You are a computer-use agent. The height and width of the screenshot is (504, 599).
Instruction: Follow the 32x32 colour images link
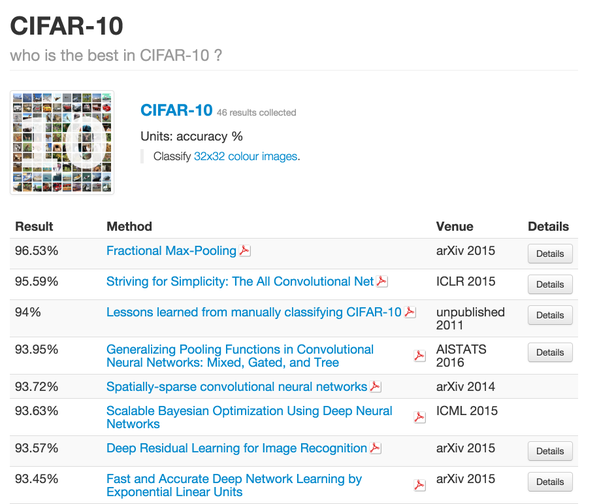245,156
